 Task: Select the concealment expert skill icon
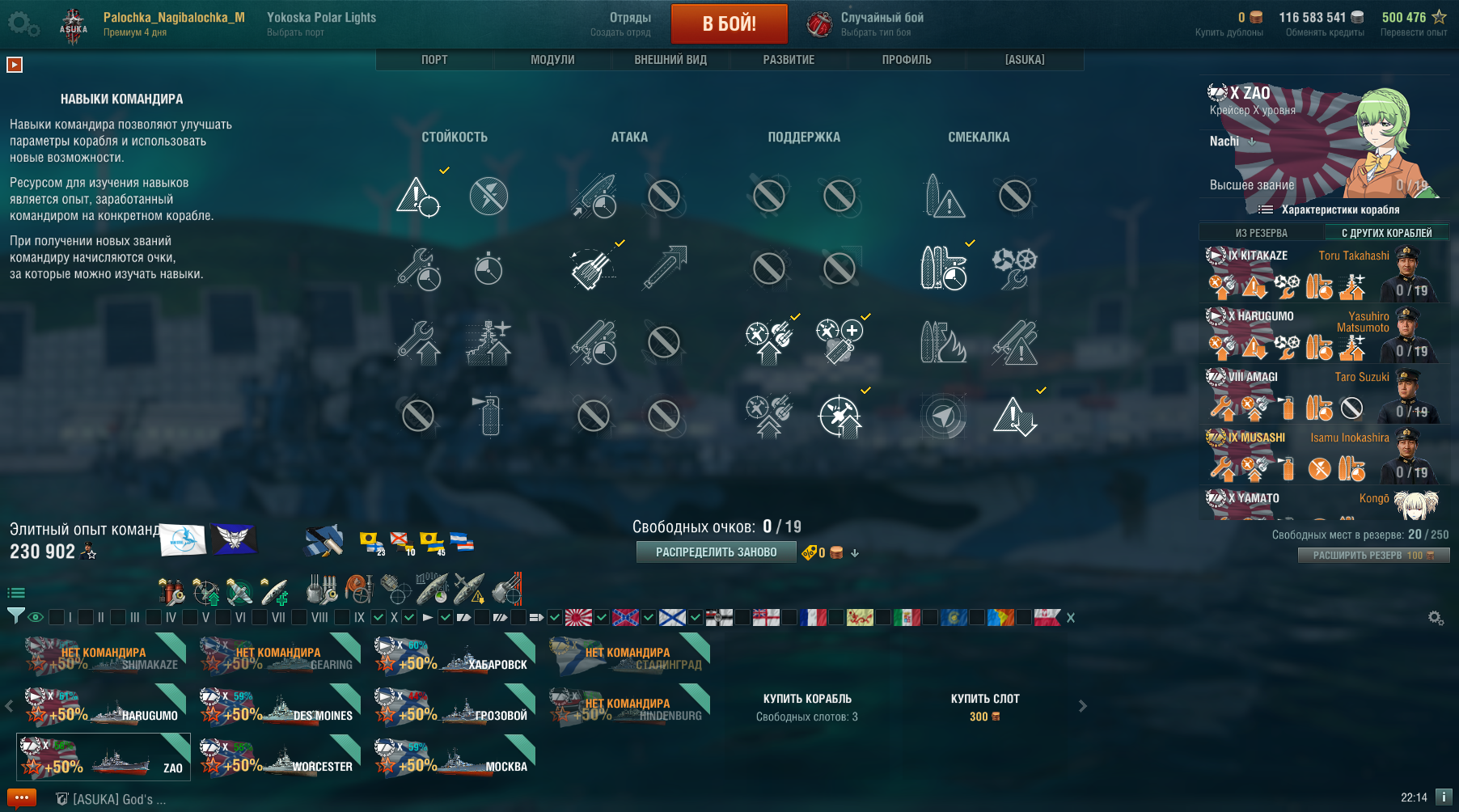tap(1014, 416)
